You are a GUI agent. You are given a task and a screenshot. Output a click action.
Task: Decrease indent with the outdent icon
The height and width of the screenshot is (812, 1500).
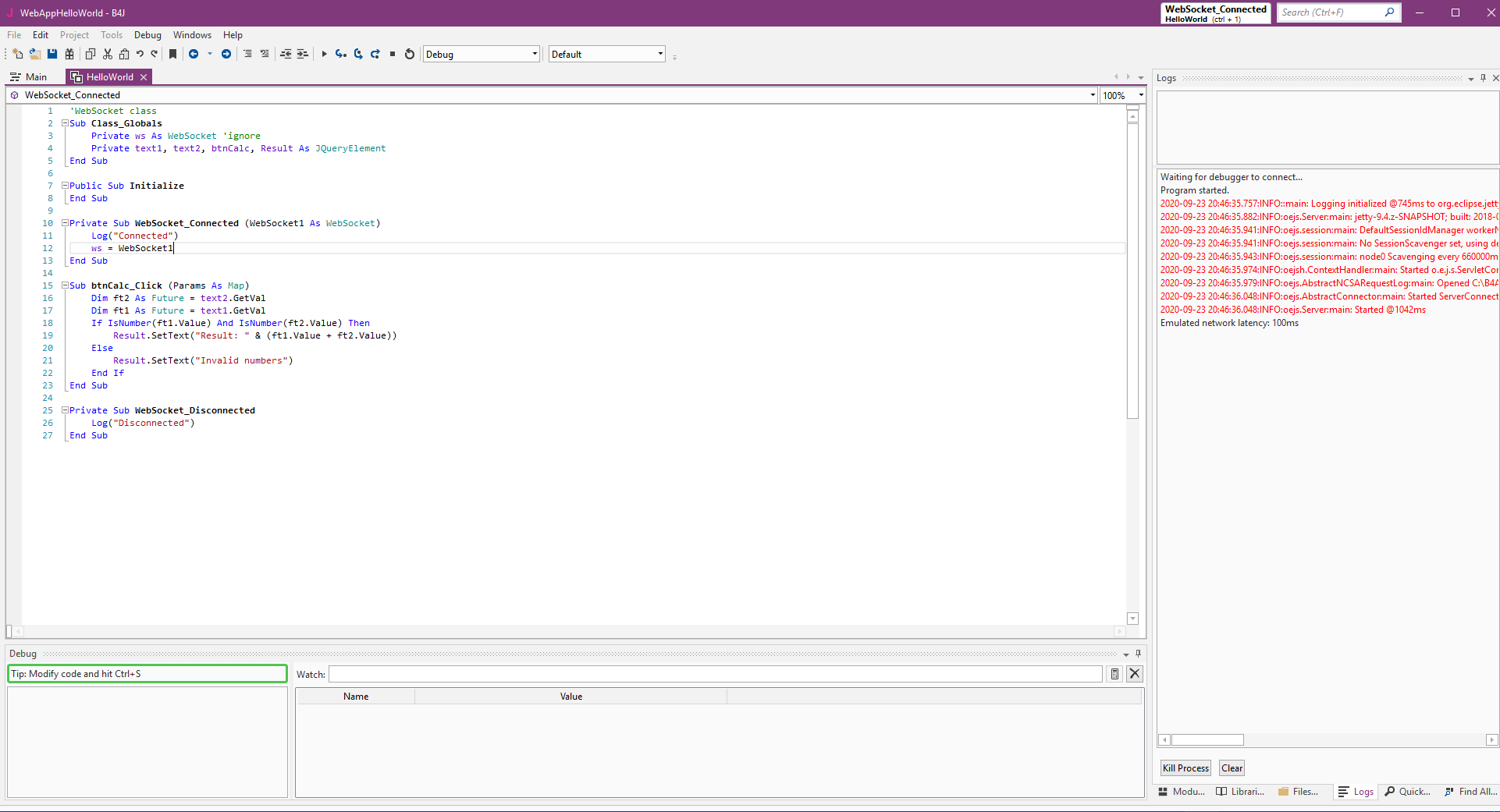coord(286,54)
